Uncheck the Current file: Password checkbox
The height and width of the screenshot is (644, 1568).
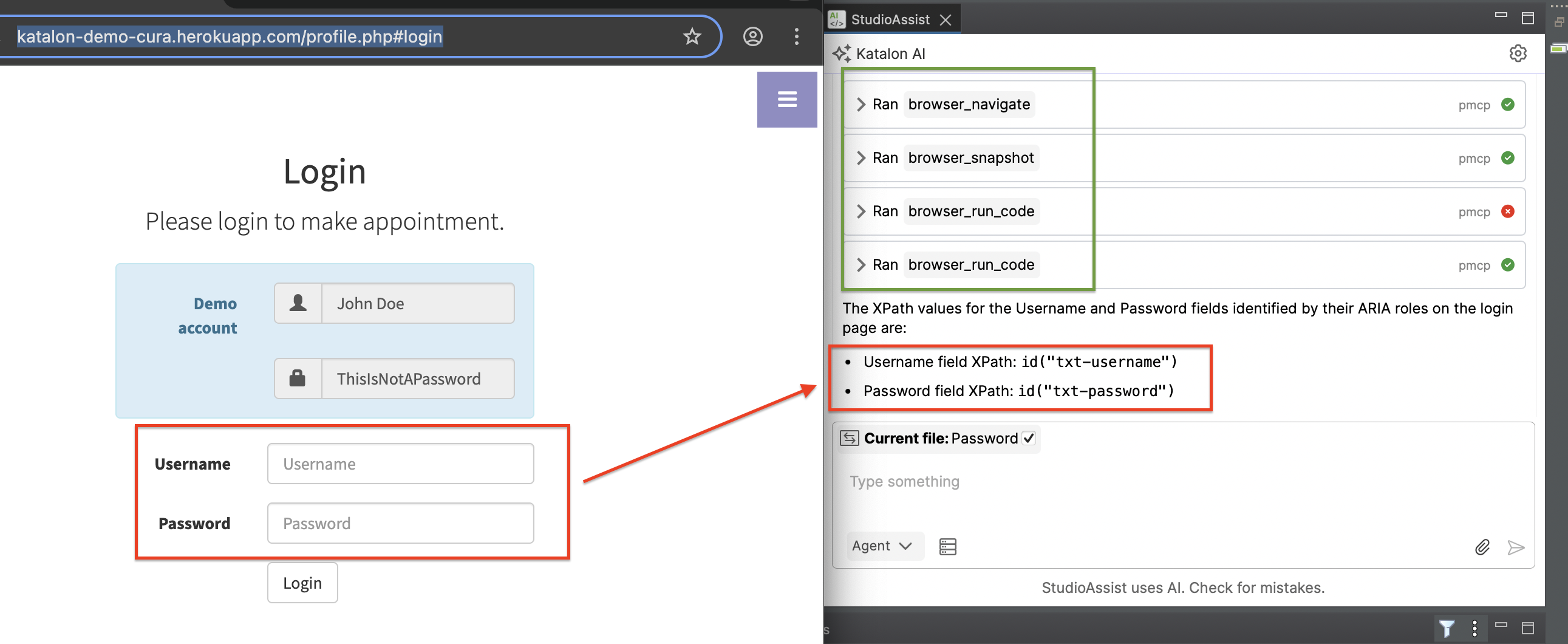[x=1029, y=437]
